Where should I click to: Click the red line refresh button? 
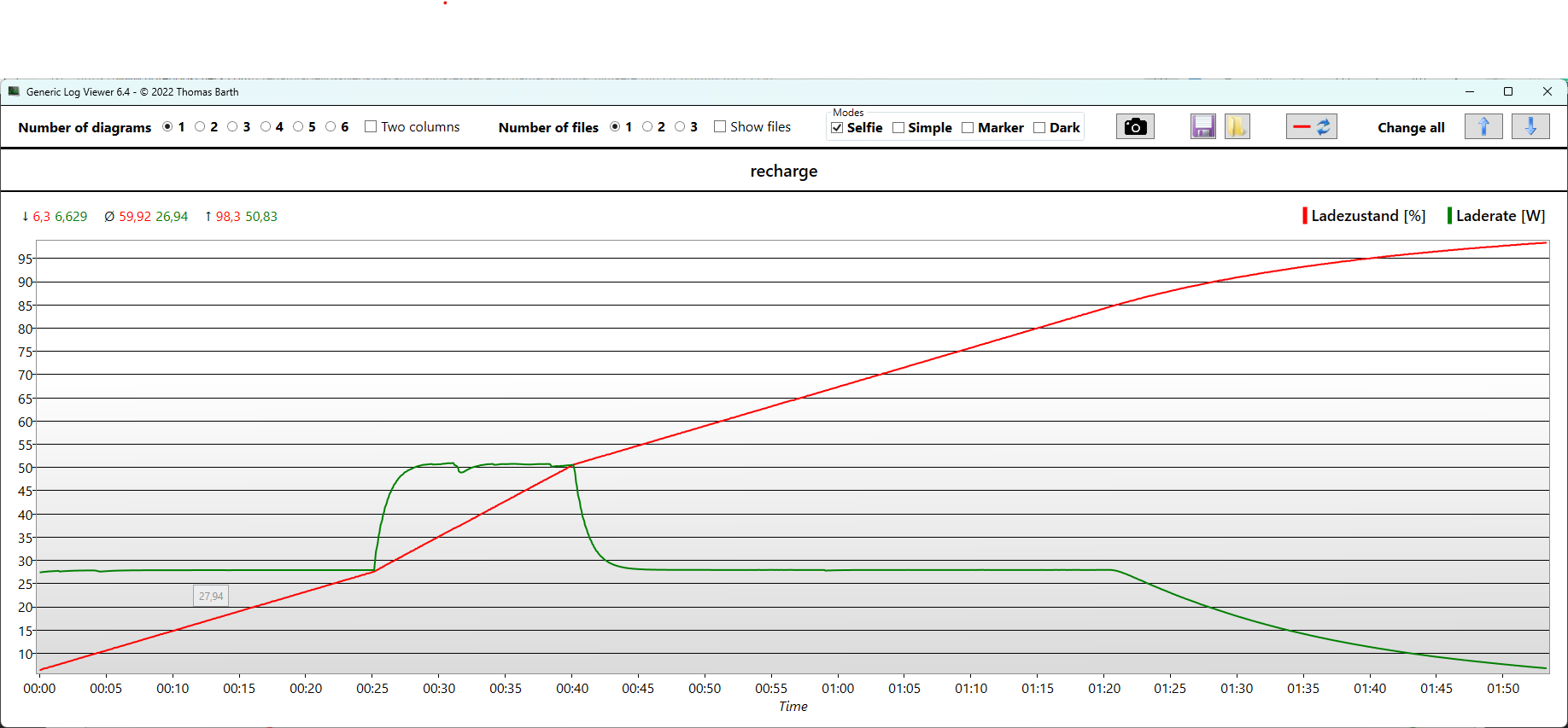click(x=1311, y=127)
